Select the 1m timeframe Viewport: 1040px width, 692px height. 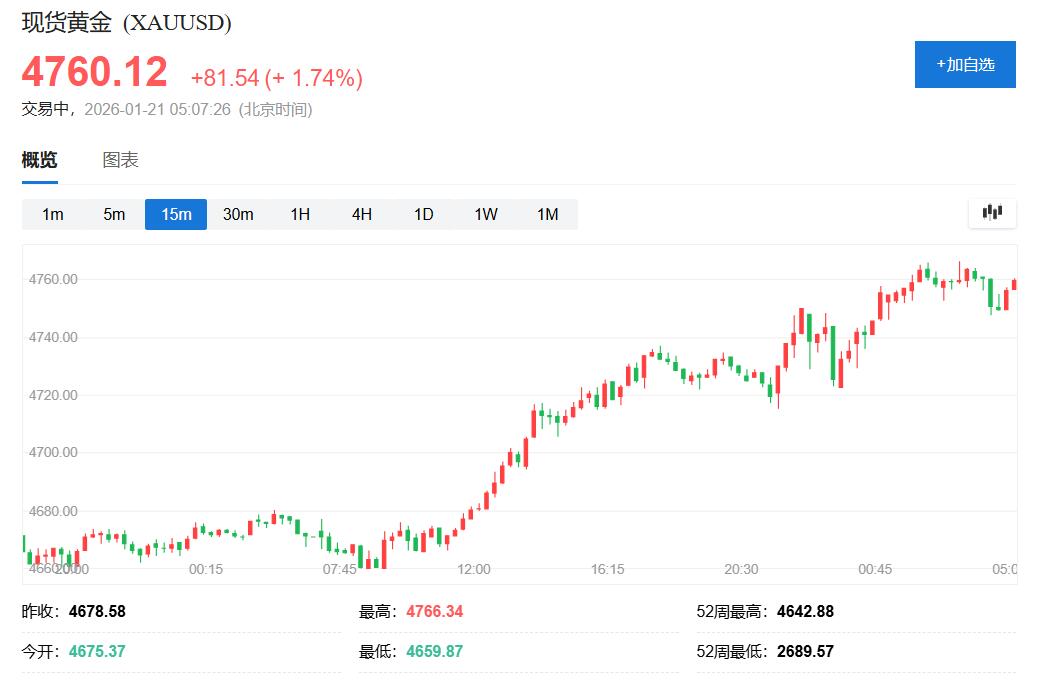coord(53,214)
